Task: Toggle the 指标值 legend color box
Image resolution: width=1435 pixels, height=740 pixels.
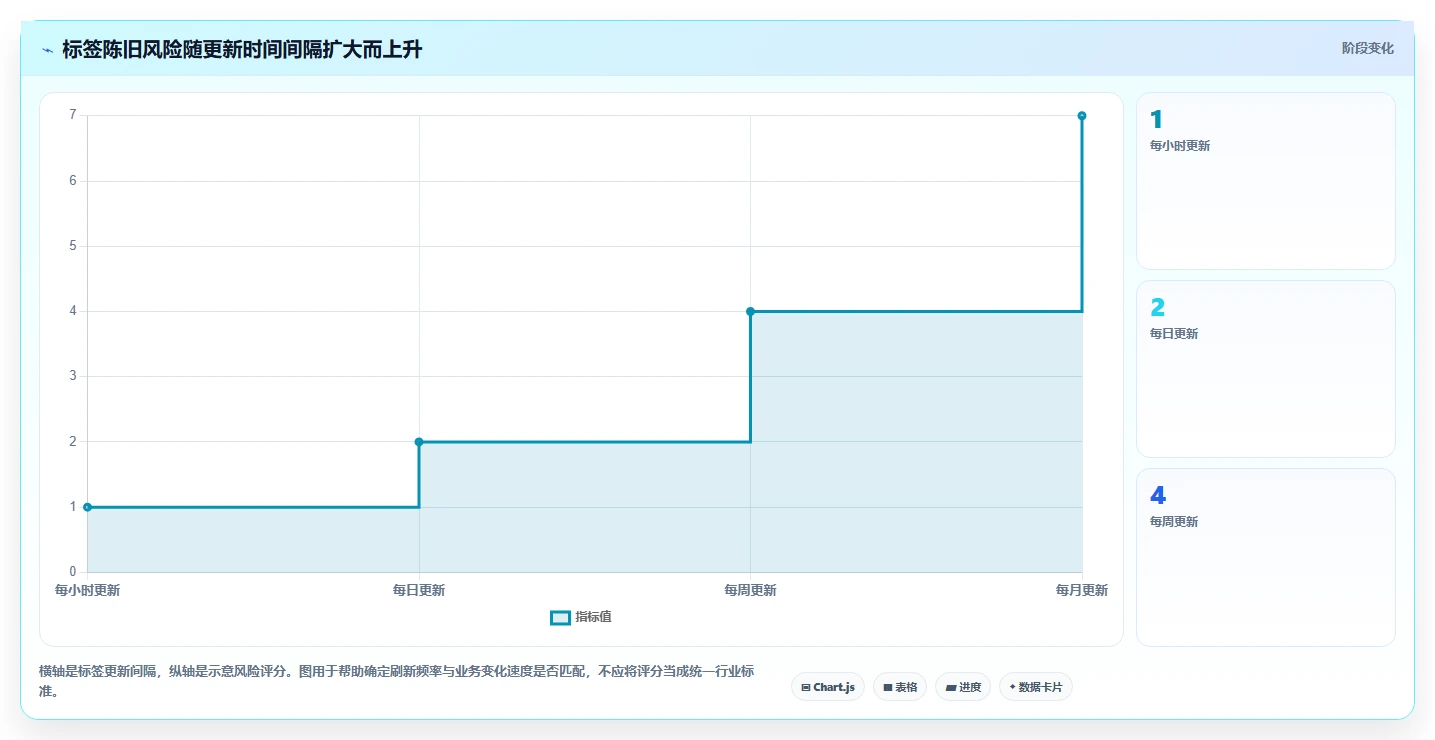Action: click(x=560, y=617)
